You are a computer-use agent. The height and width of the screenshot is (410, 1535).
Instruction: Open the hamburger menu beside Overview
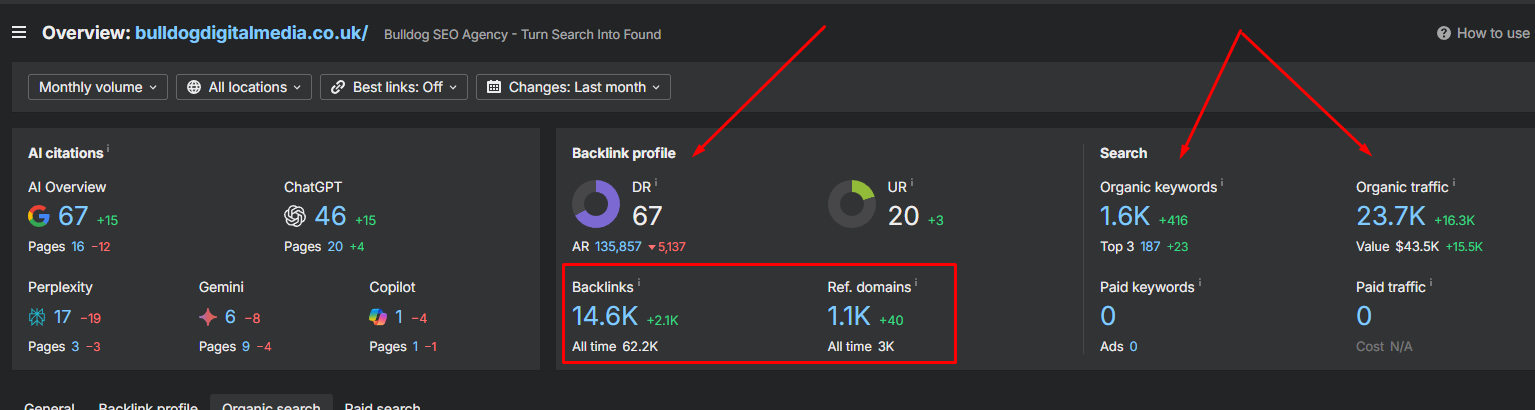(19, 33)
